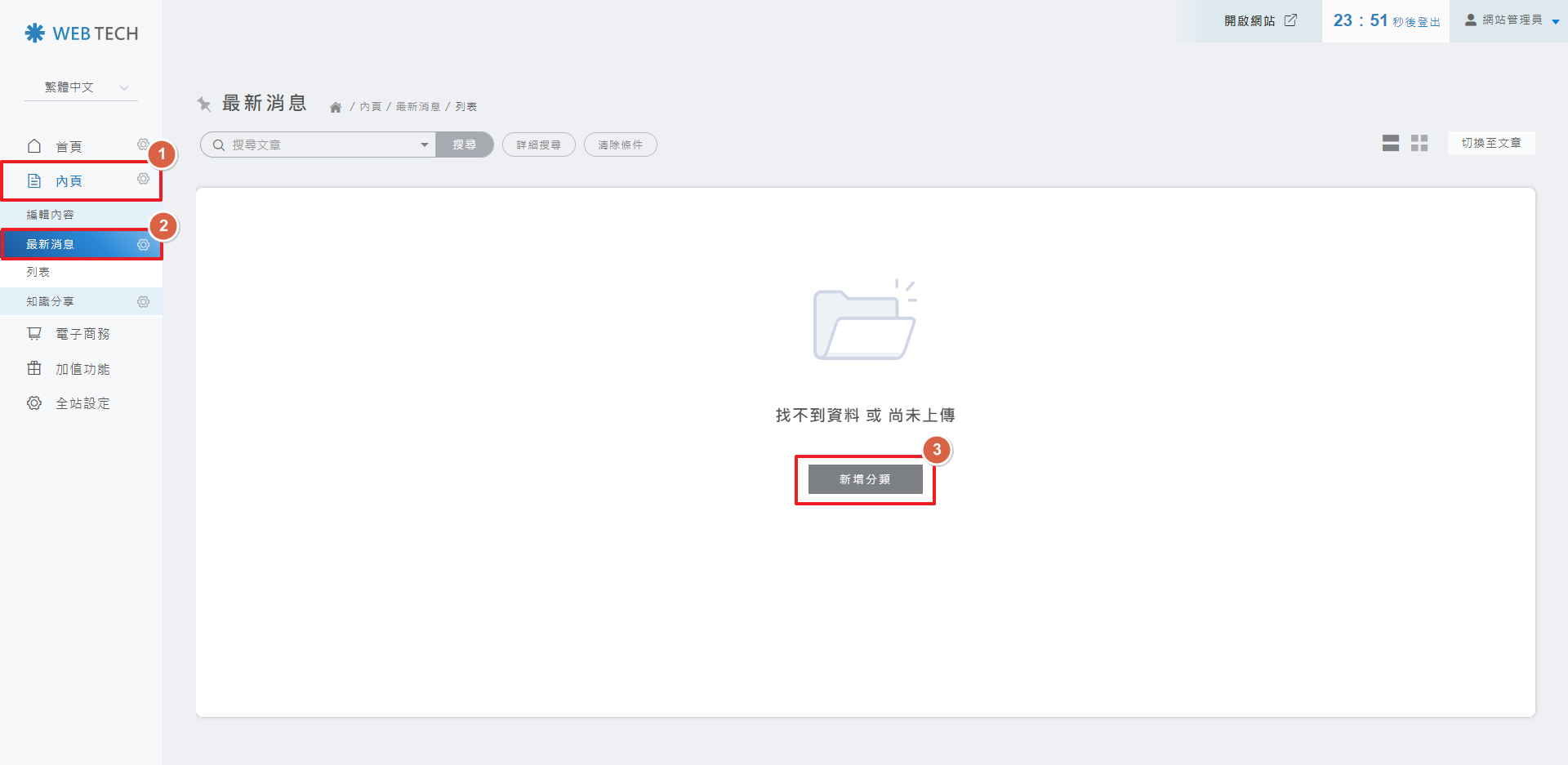Click the 新增分類 button

pyautogui.click(x=865, y=479)
